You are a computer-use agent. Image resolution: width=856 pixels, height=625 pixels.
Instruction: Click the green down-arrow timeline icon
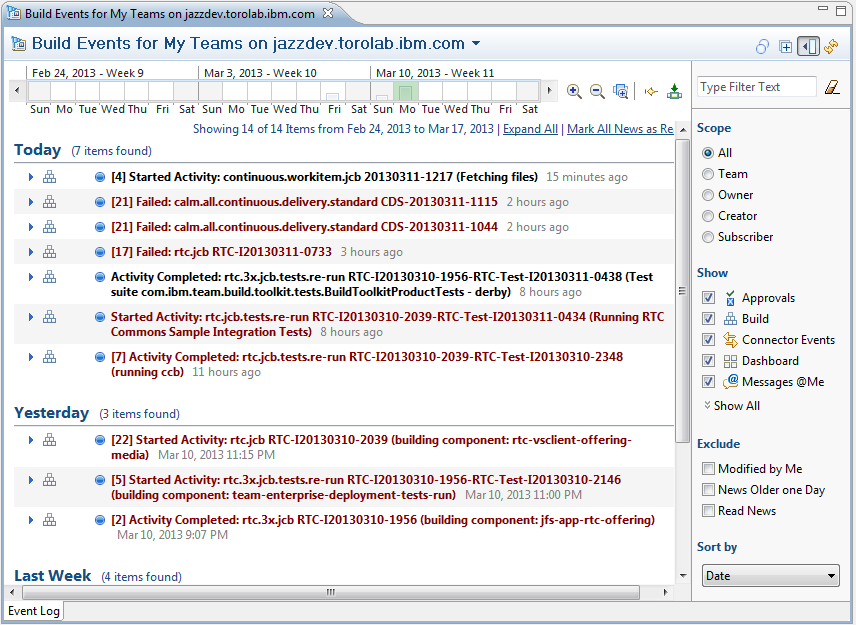pyautogui.click(x=675, y=91)
